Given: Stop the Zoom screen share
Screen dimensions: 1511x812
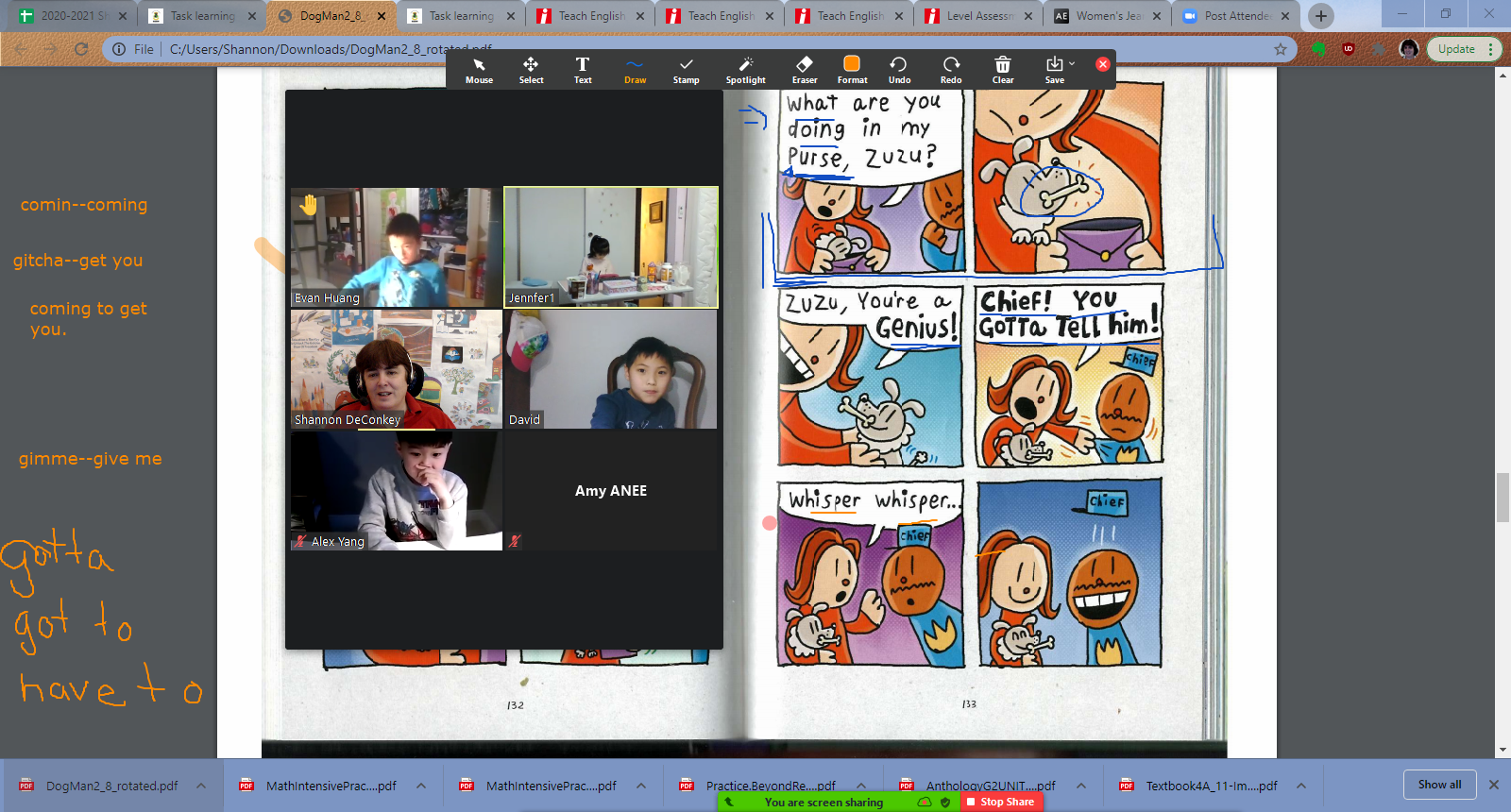Looking at the screenshot, I should 1002,802.
